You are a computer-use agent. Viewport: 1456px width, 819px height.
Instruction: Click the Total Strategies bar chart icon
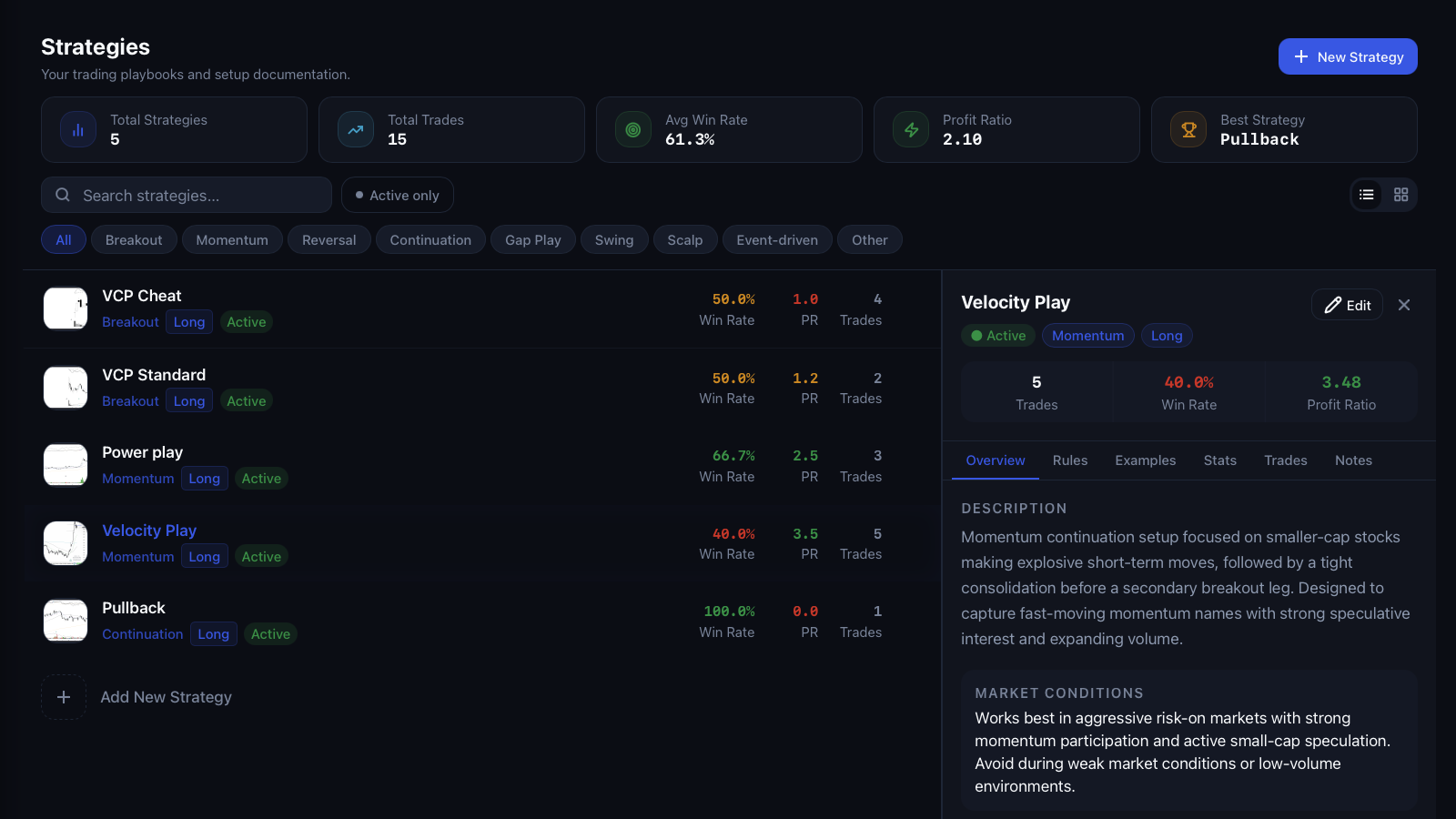pos(78,130)
